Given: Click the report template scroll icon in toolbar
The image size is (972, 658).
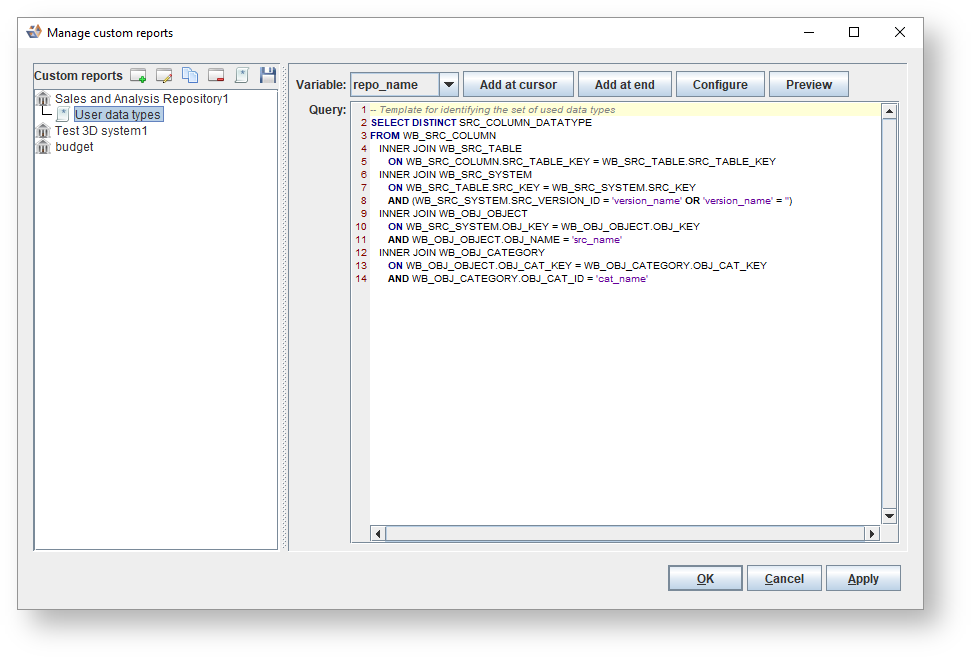Looking at the screenshot, I should point(241,76).
